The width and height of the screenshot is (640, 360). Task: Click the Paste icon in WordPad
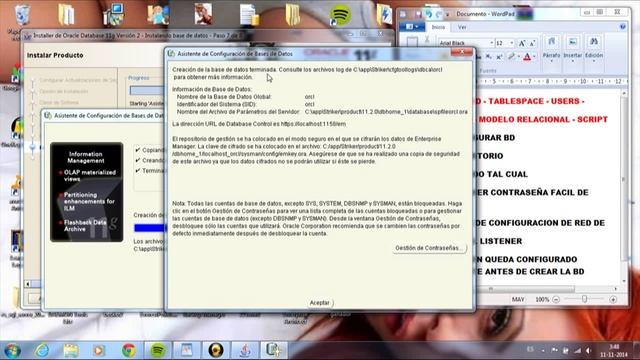coord(412,41)
